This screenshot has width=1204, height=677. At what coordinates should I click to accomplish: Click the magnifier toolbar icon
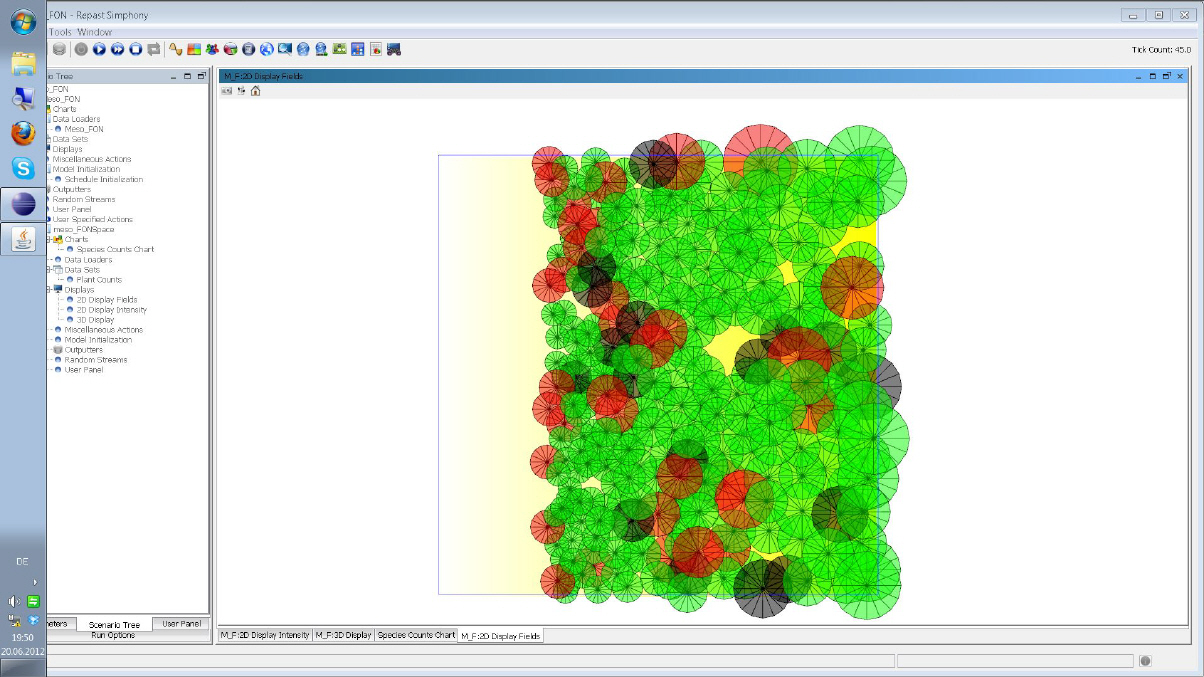click(x=285, y=49)
